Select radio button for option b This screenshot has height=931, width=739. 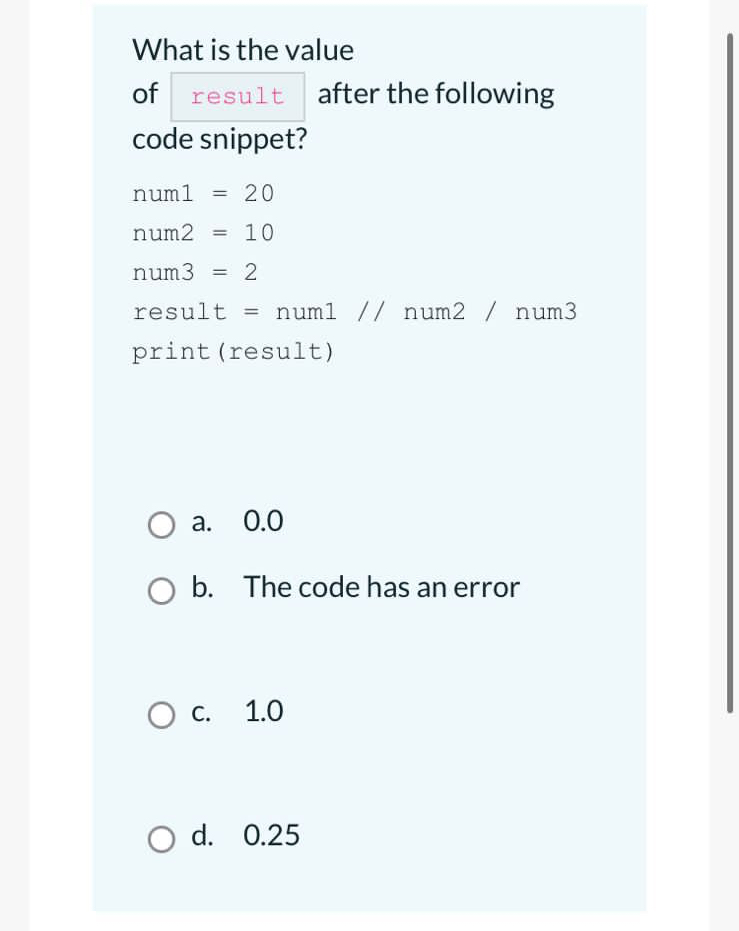tap(161, 591)
